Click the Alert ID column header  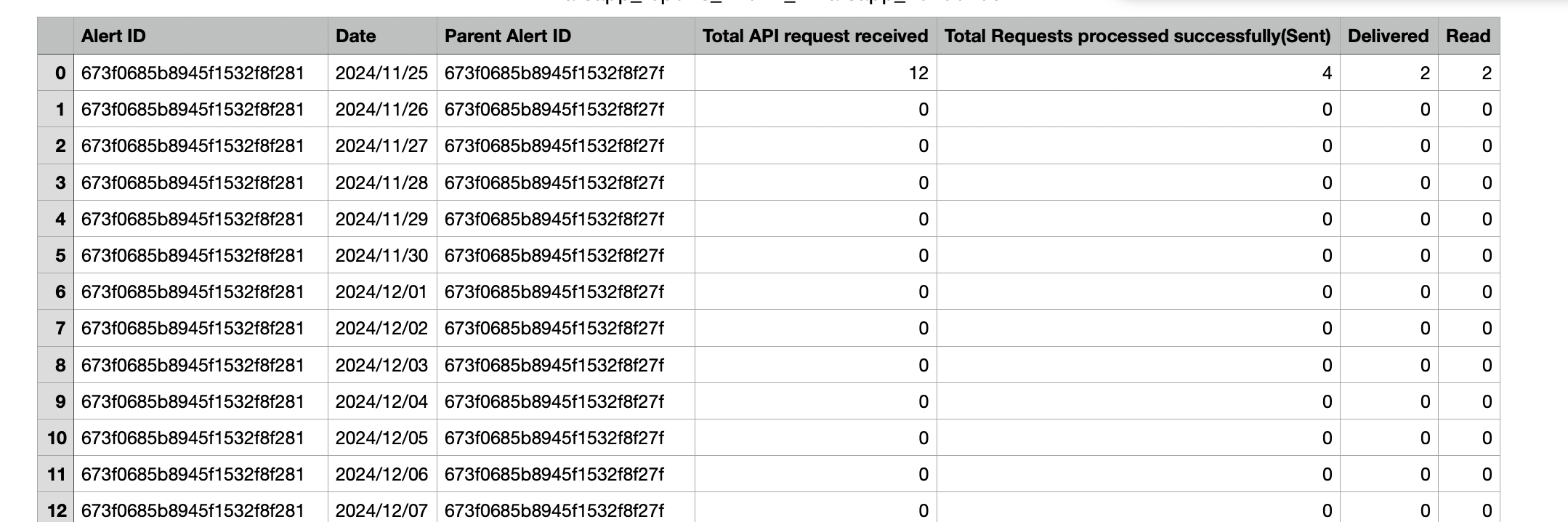click(113, 36)
